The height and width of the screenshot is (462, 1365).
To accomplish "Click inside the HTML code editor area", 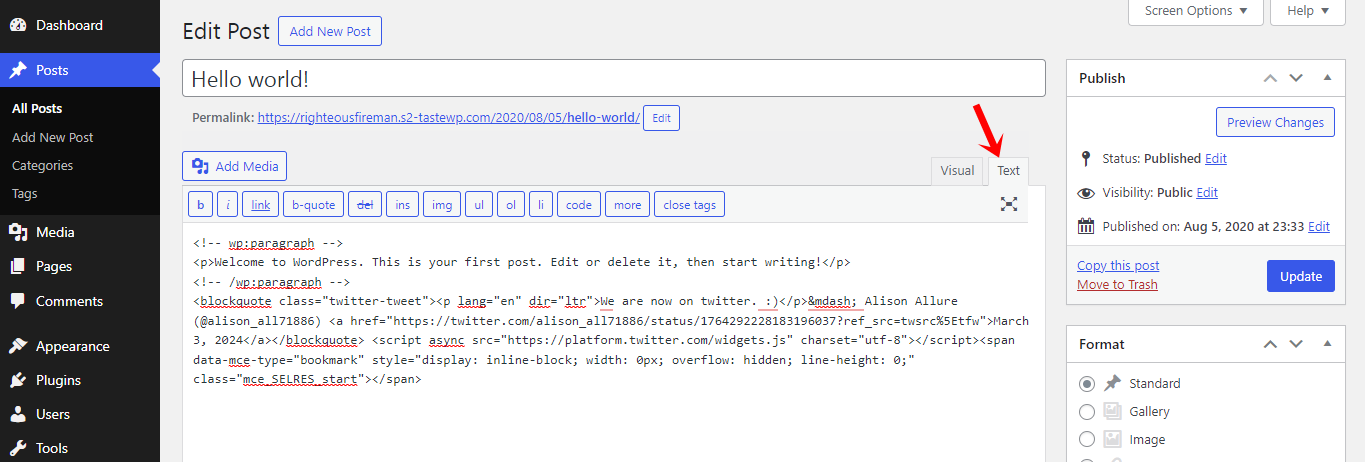I will (614, 340).
